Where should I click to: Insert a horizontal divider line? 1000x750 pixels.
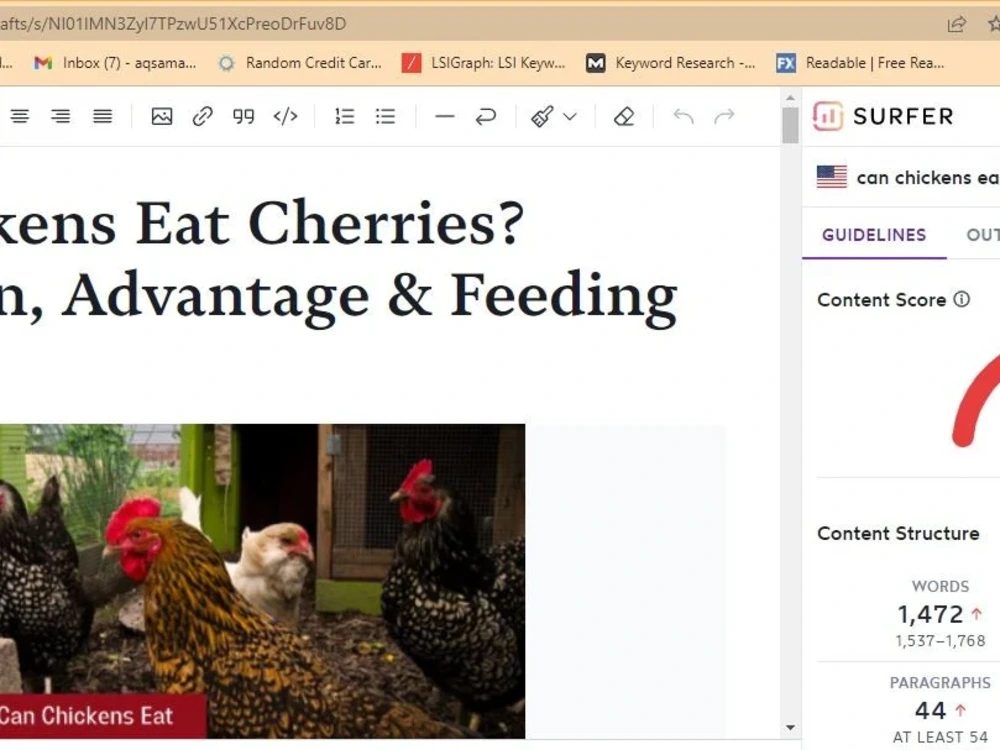445,116
